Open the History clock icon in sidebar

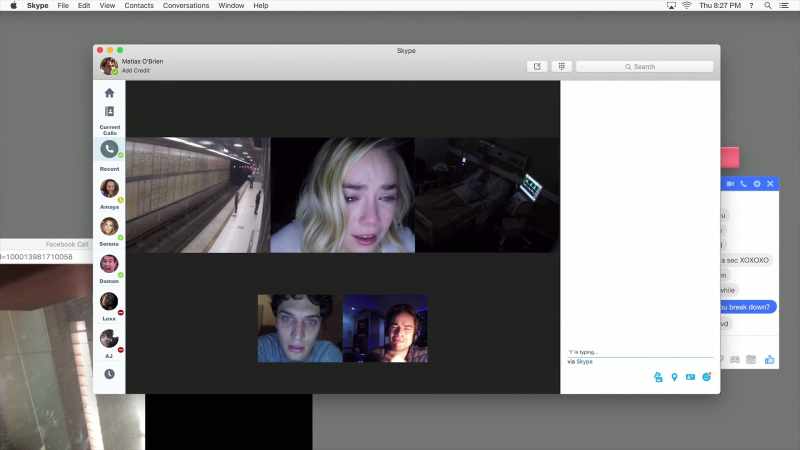pyautogui.click(x=109, y=374)
